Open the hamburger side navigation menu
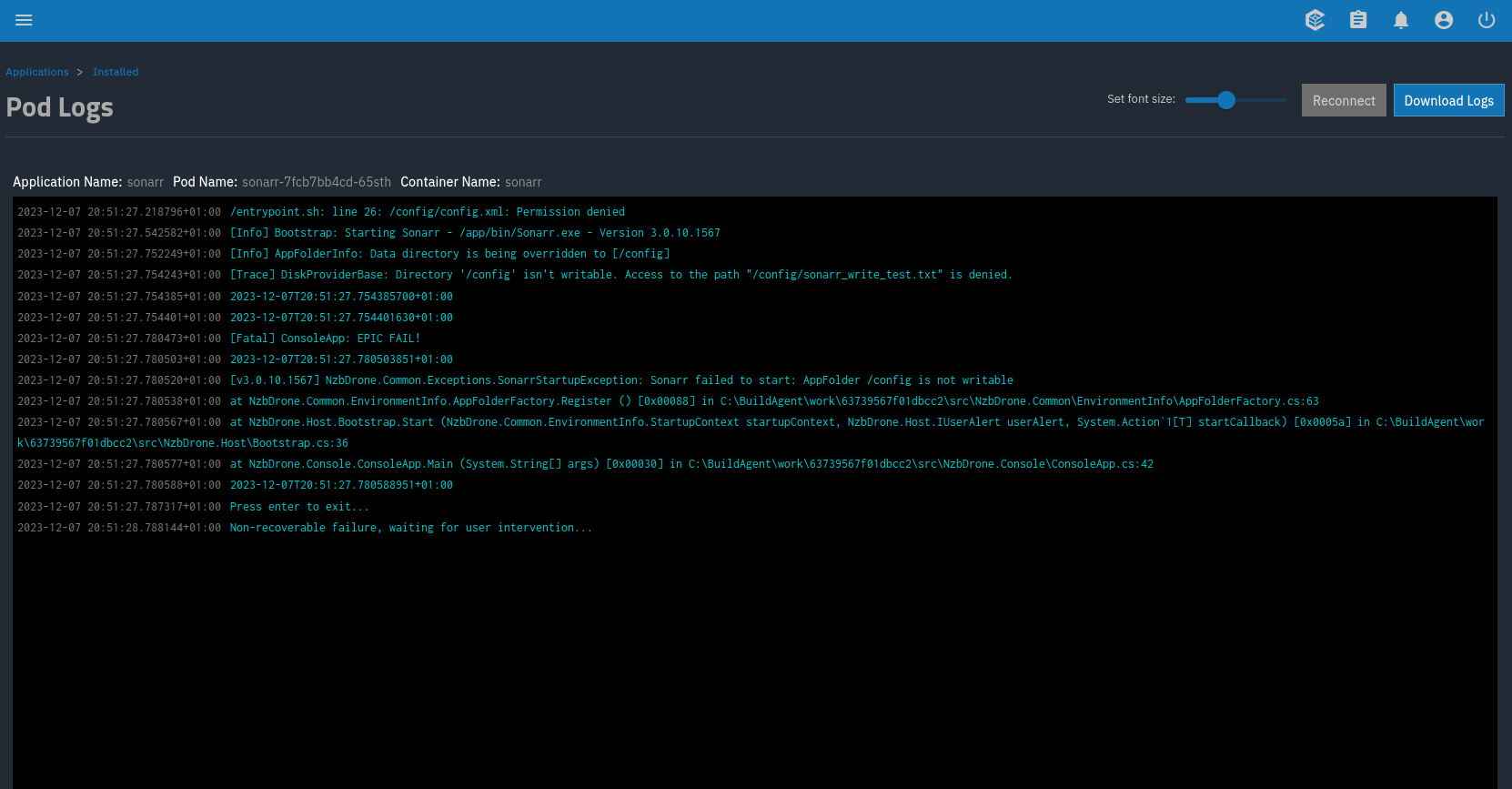Screen dimensions: 1512x789 pyautogui.click(x=24, y=20)
